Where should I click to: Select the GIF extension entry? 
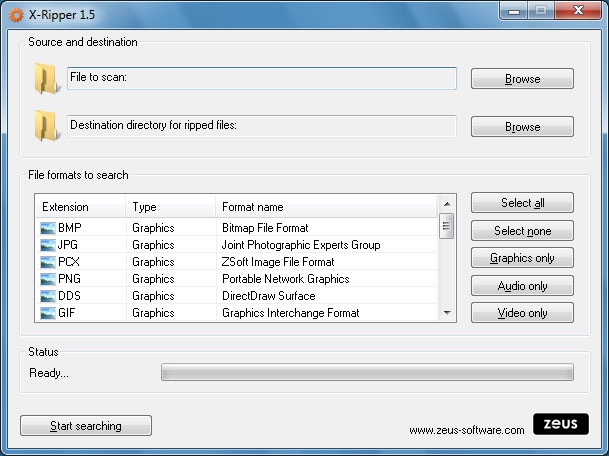pyautogui.click(x=66, y=313)
